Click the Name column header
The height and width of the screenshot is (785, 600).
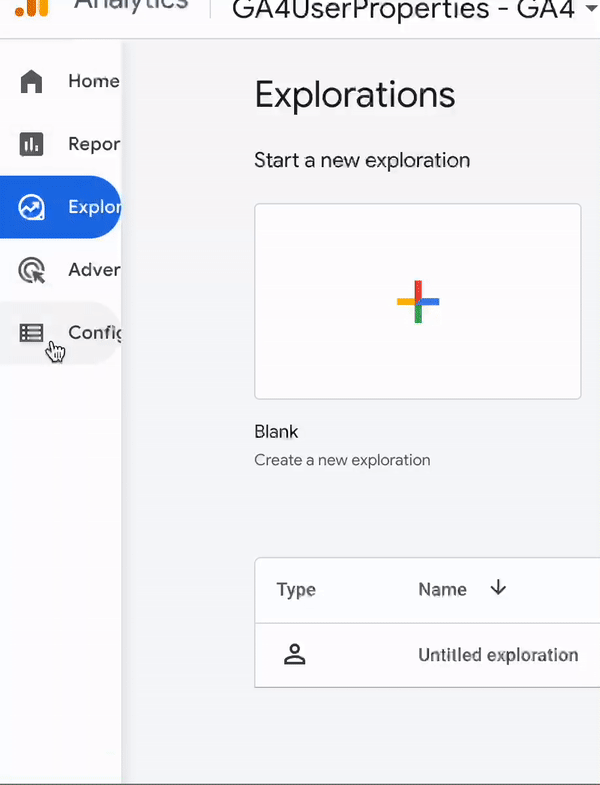(442, 589)
